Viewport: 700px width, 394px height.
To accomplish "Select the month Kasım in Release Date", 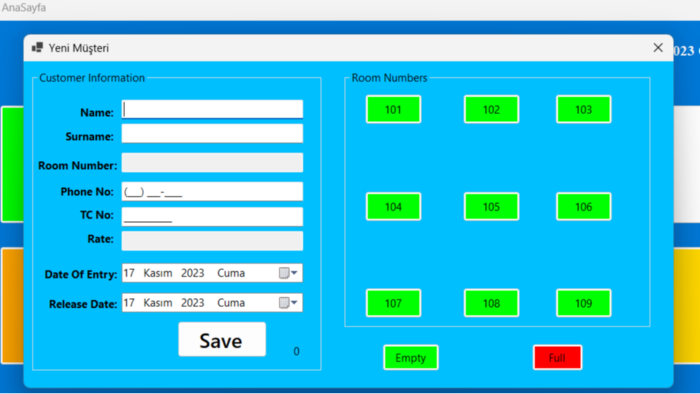I will coord(158,303).
